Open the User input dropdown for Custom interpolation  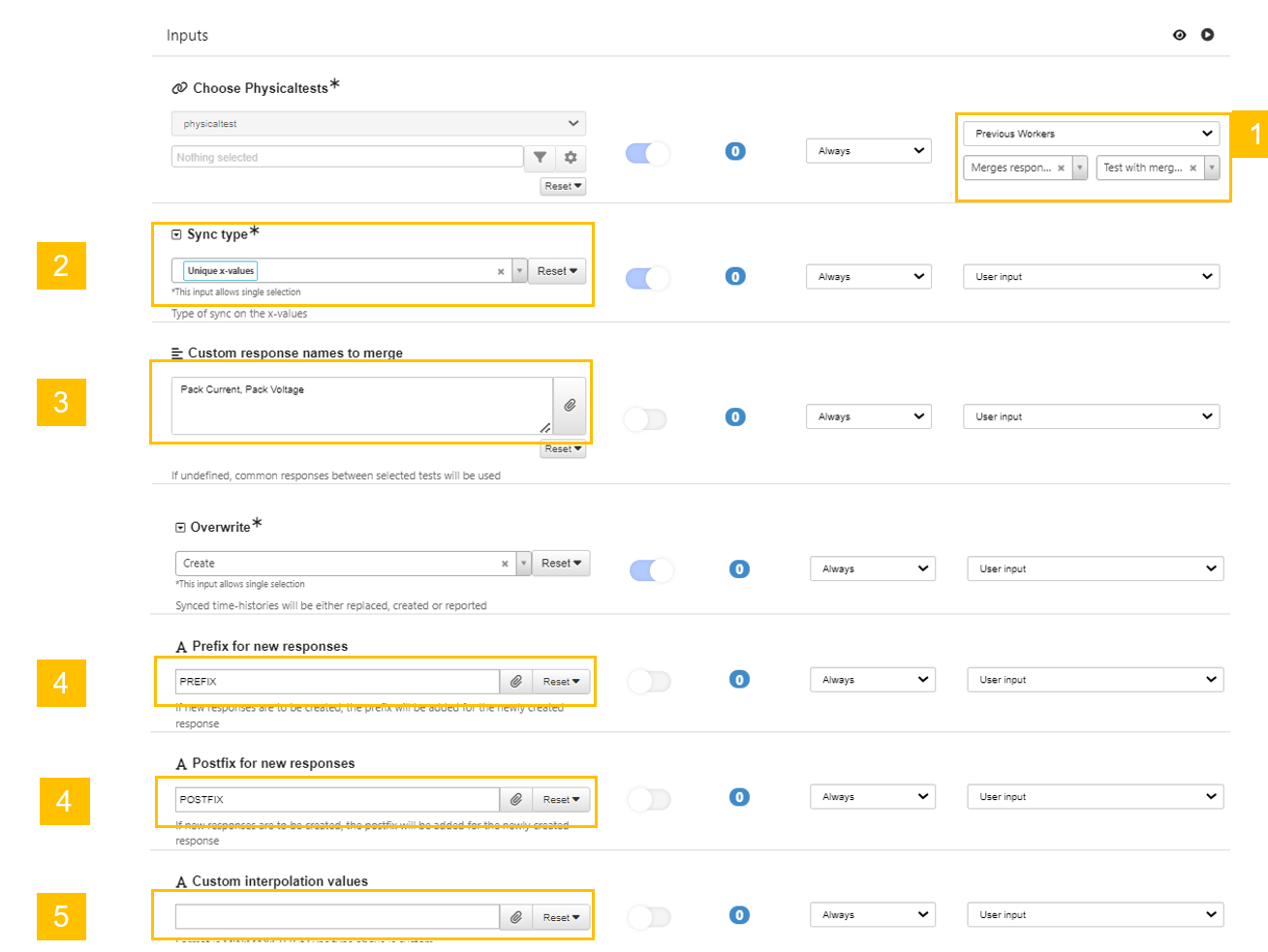tap(1096, 915)
